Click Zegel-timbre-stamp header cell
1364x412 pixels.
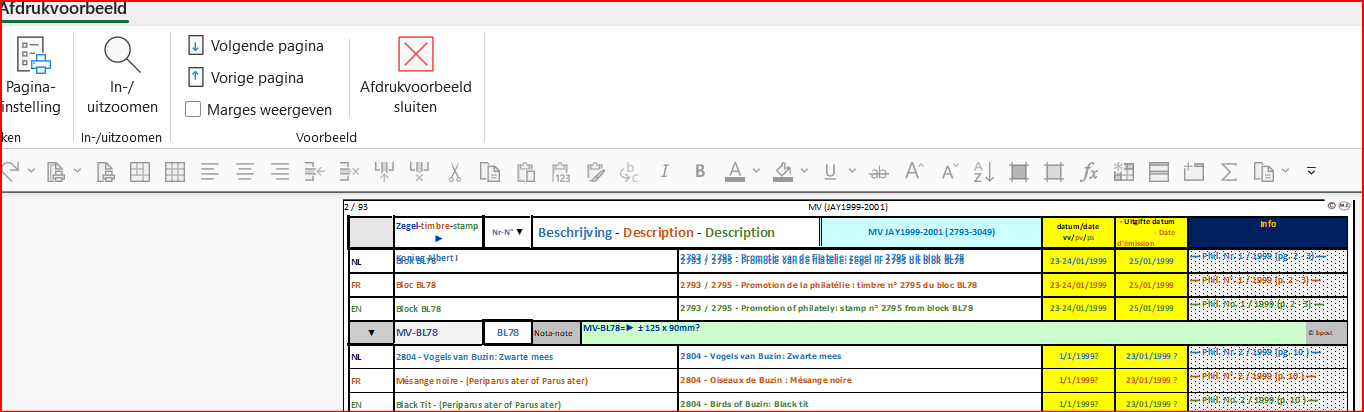click(438, 232)
